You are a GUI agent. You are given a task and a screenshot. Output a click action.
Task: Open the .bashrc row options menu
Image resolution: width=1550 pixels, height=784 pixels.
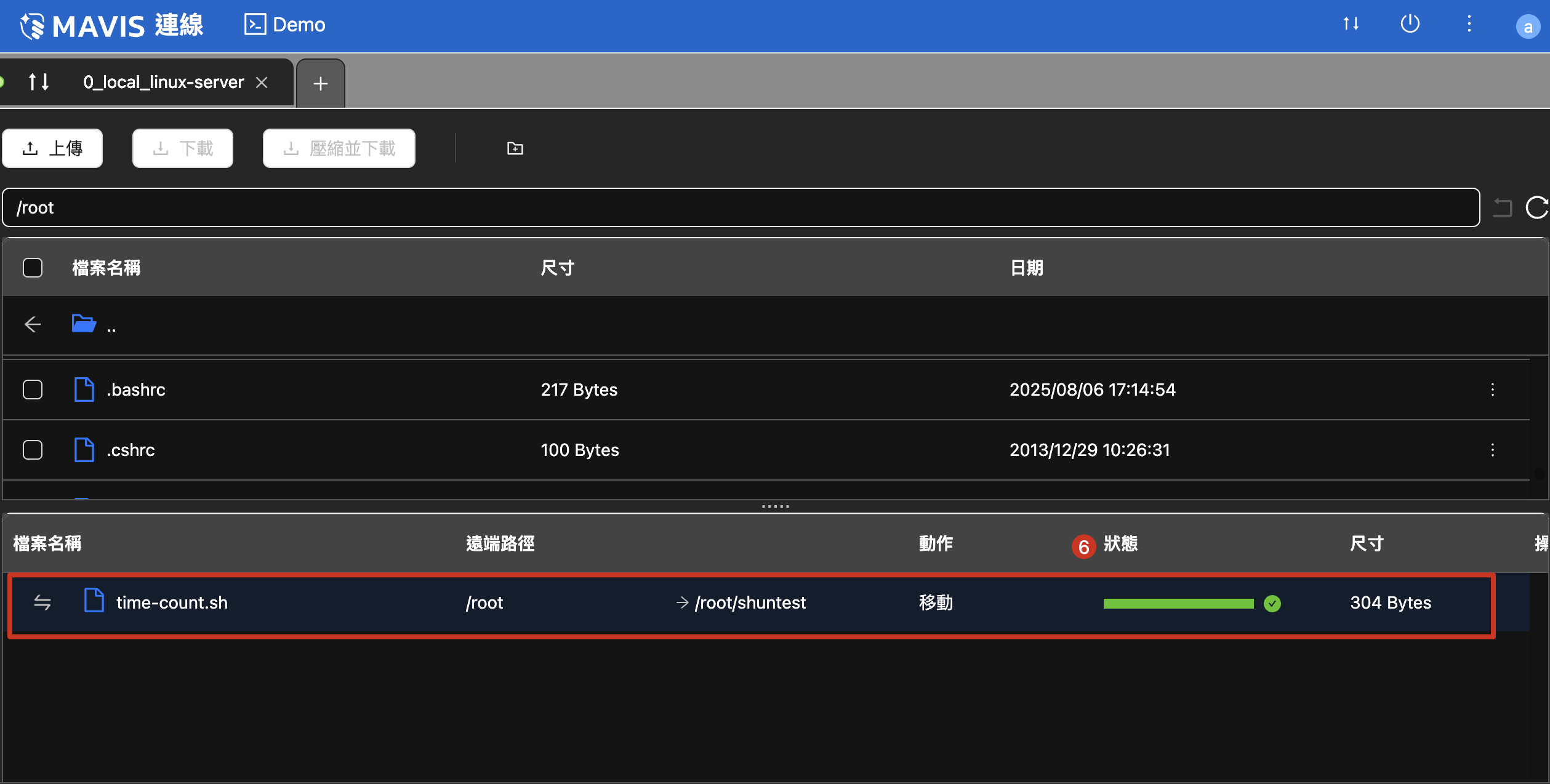(1492, 390)
